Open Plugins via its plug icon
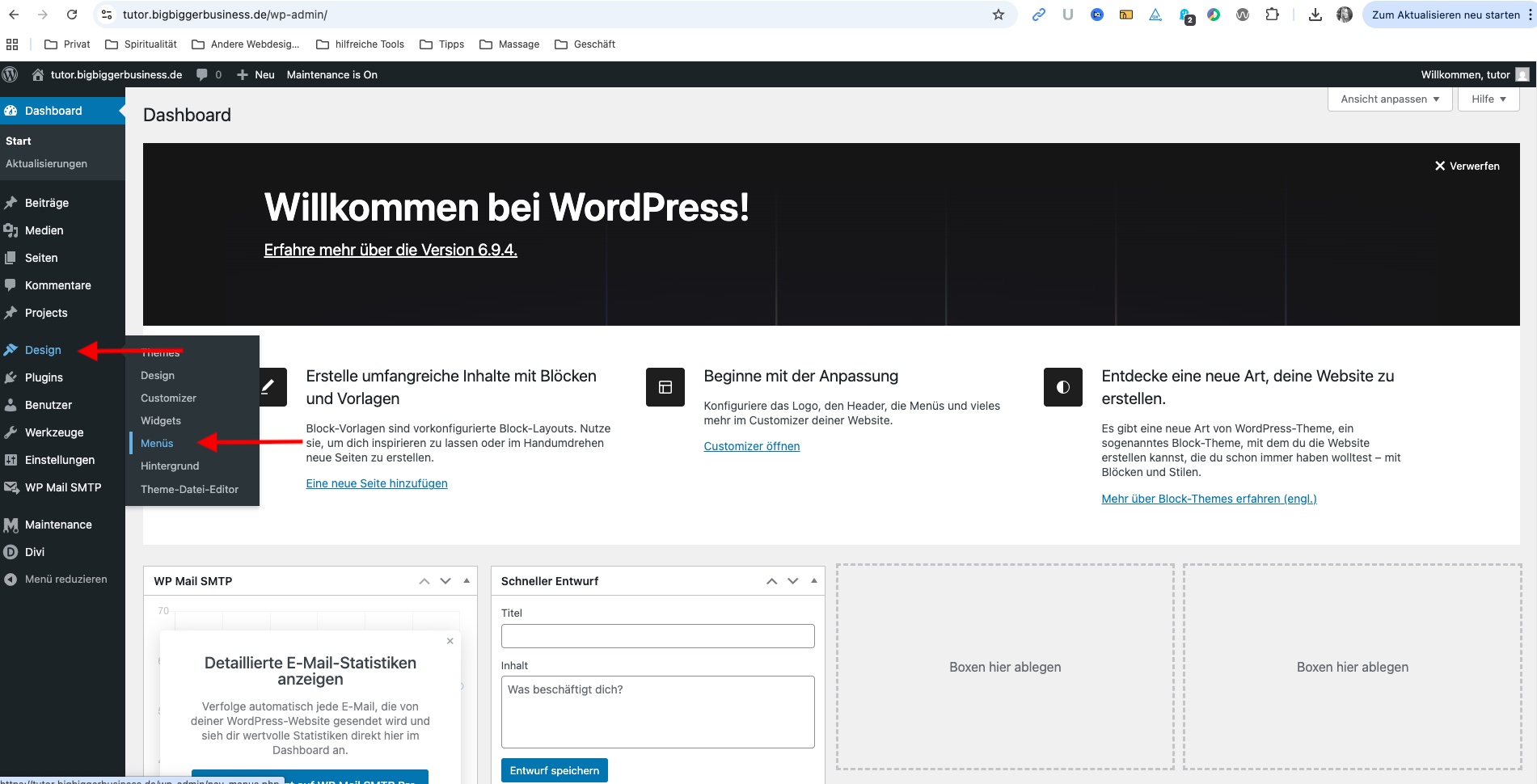This screenshot has height=784, width=1537. pos(11,377)
